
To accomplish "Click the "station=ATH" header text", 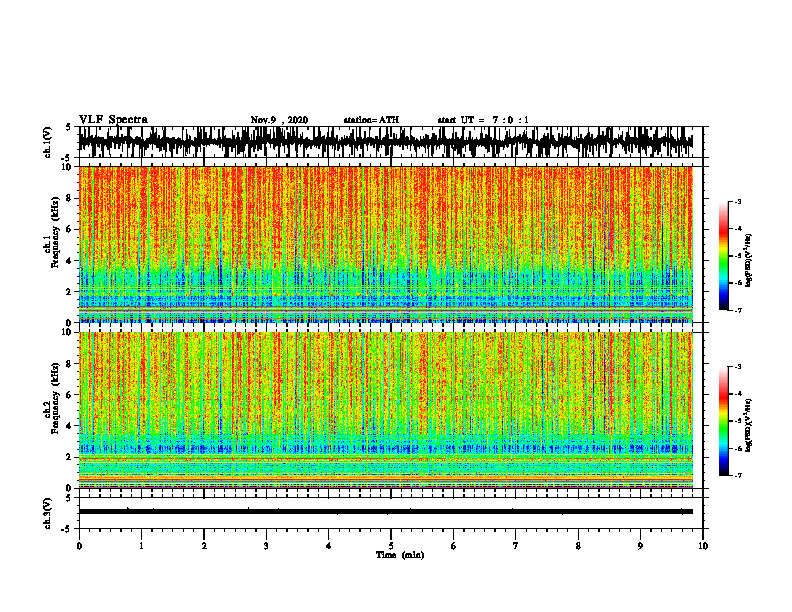I will [x=371, y=120].
